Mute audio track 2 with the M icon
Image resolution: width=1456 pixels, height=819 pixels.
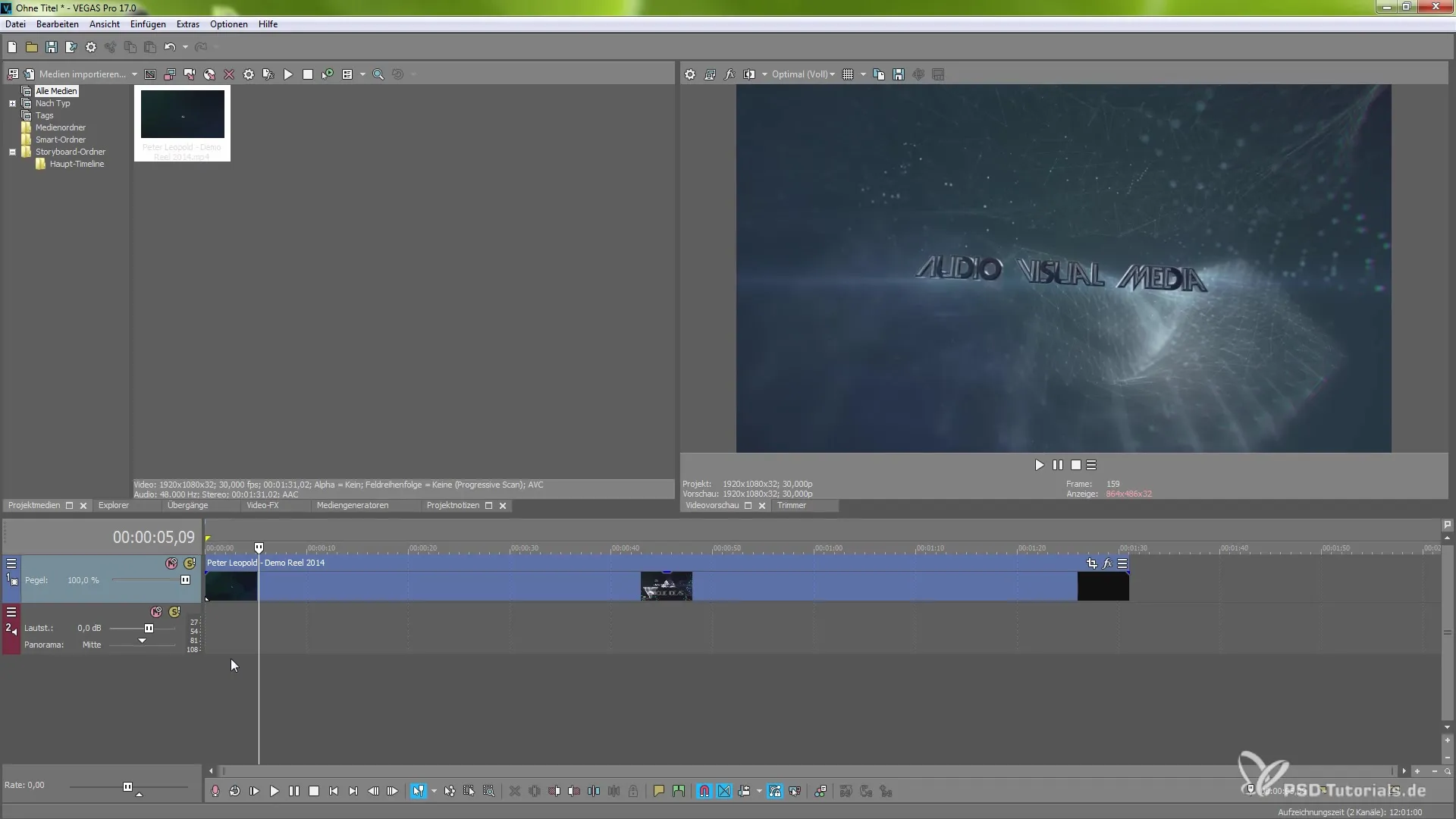(x=156, y=612)
